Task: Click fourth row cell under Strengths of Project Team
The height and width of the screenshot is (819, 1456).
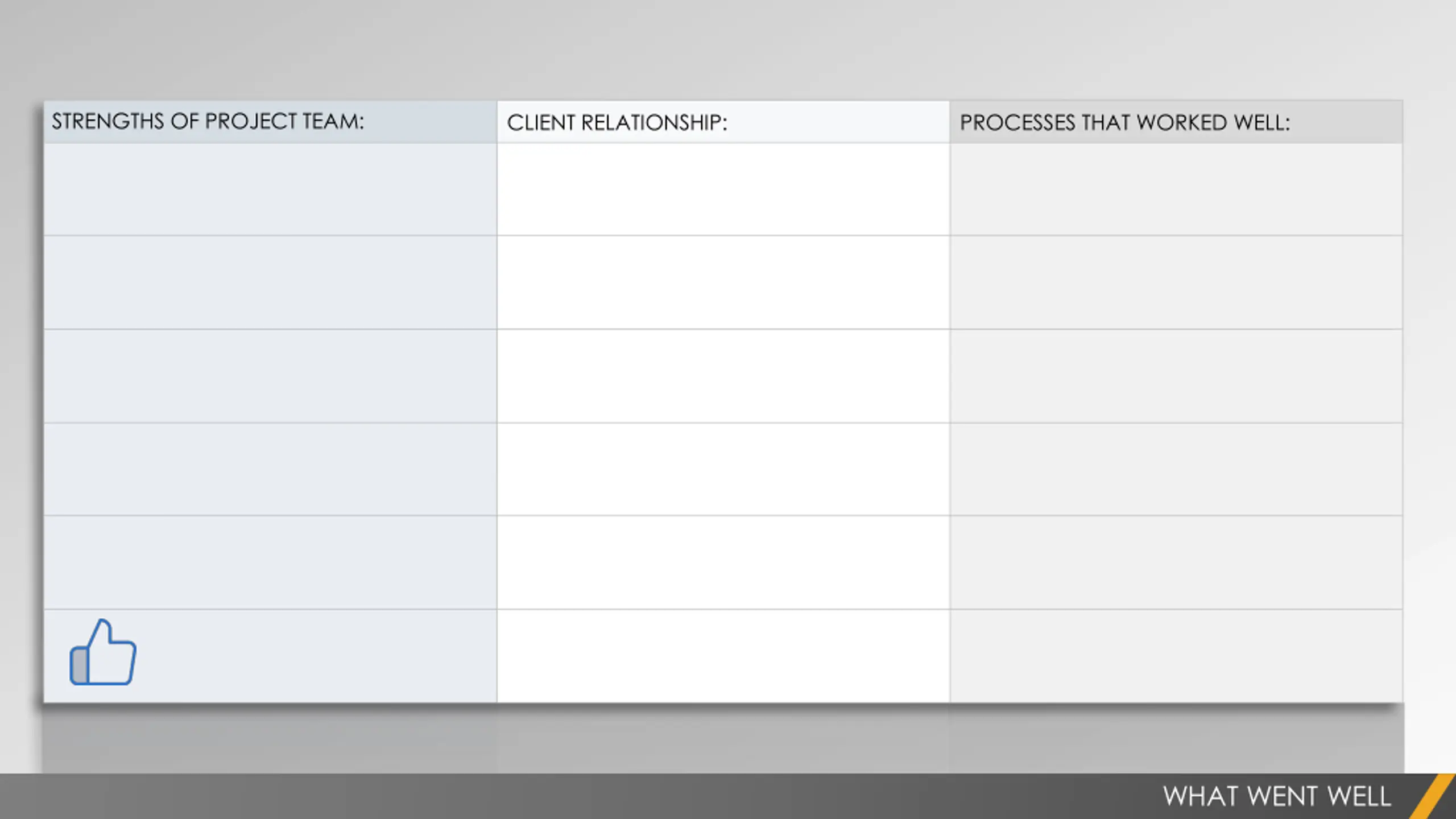Action: [270, 469]
